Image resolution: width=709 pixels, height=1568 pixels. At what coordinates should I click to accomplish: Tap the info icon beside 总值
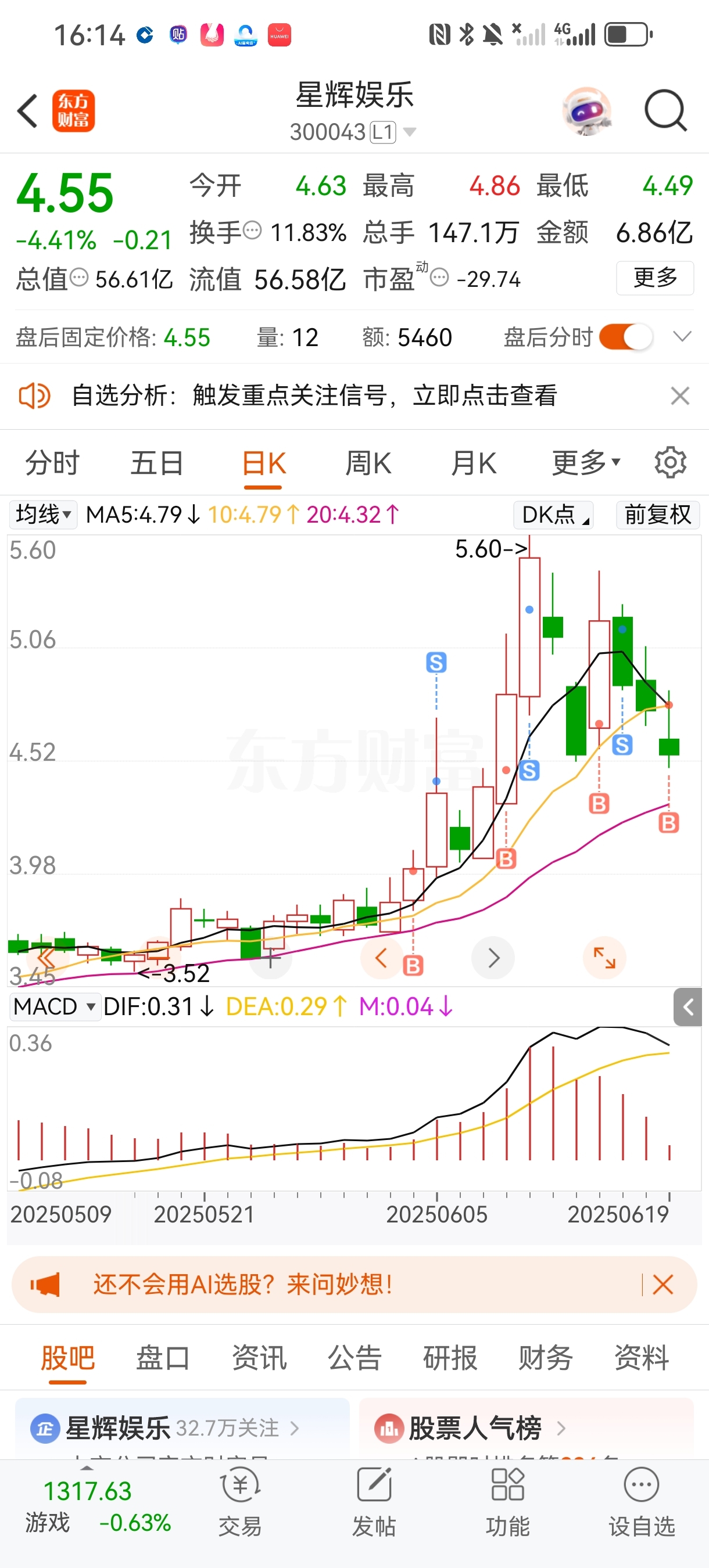pos(78,278)
